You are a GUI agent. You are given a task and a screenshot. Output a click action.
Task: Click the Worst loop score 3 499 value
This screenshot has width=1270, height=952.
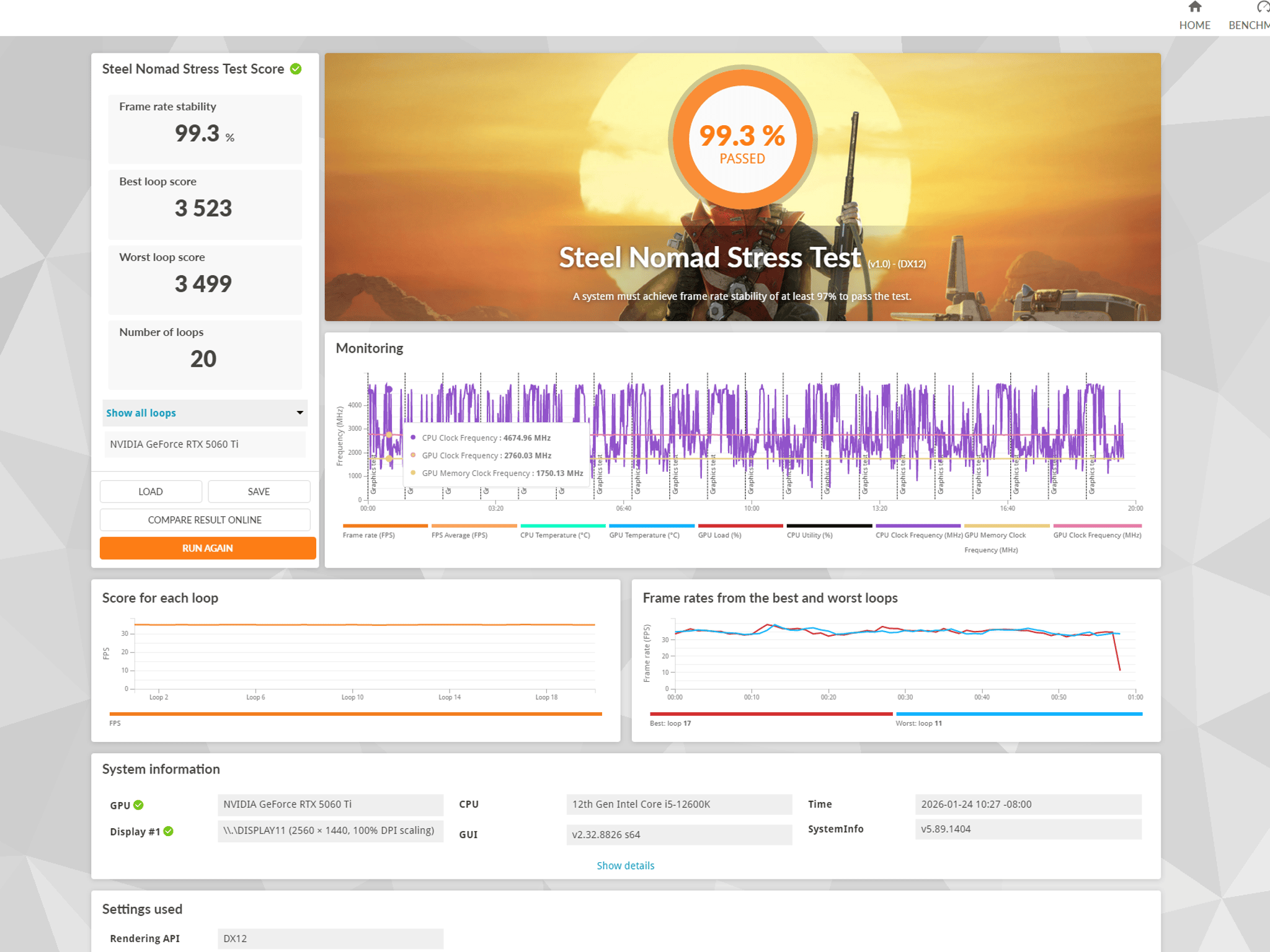pos(203,284)
